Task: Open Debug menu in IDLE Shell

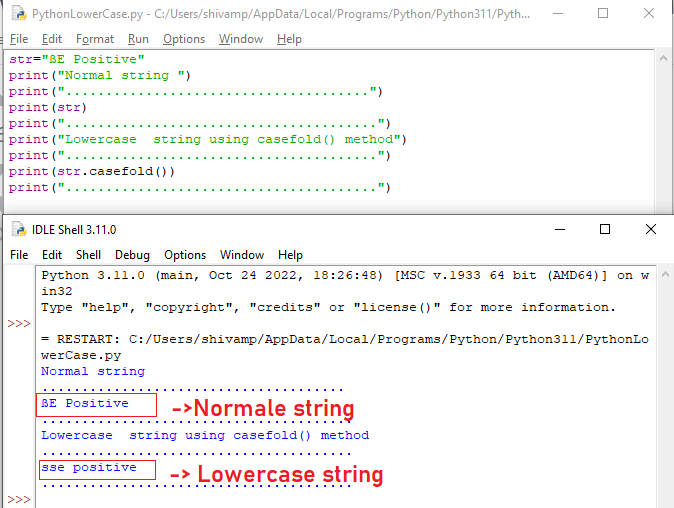Action: pos(132,255)
